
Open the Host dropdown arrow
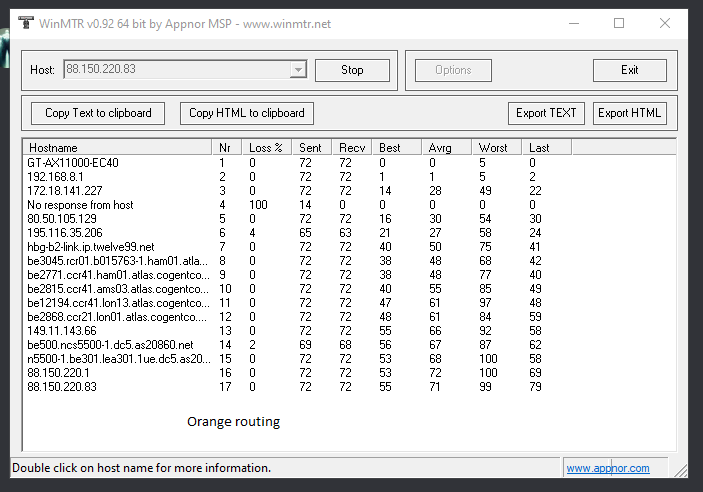pyautogui.click(x=297, y=70)
